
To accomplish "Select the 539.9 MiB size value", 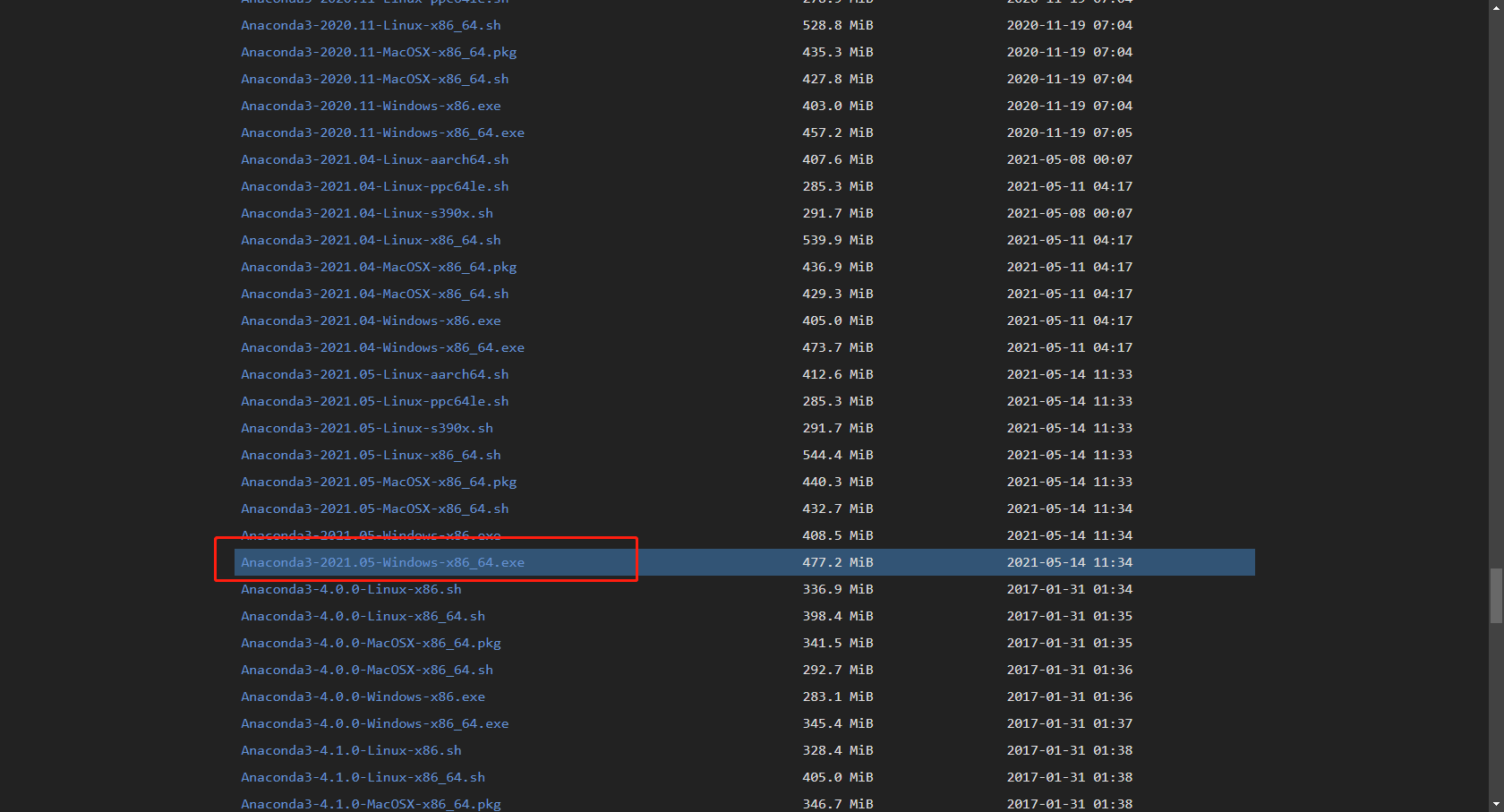I will (837, 240).
